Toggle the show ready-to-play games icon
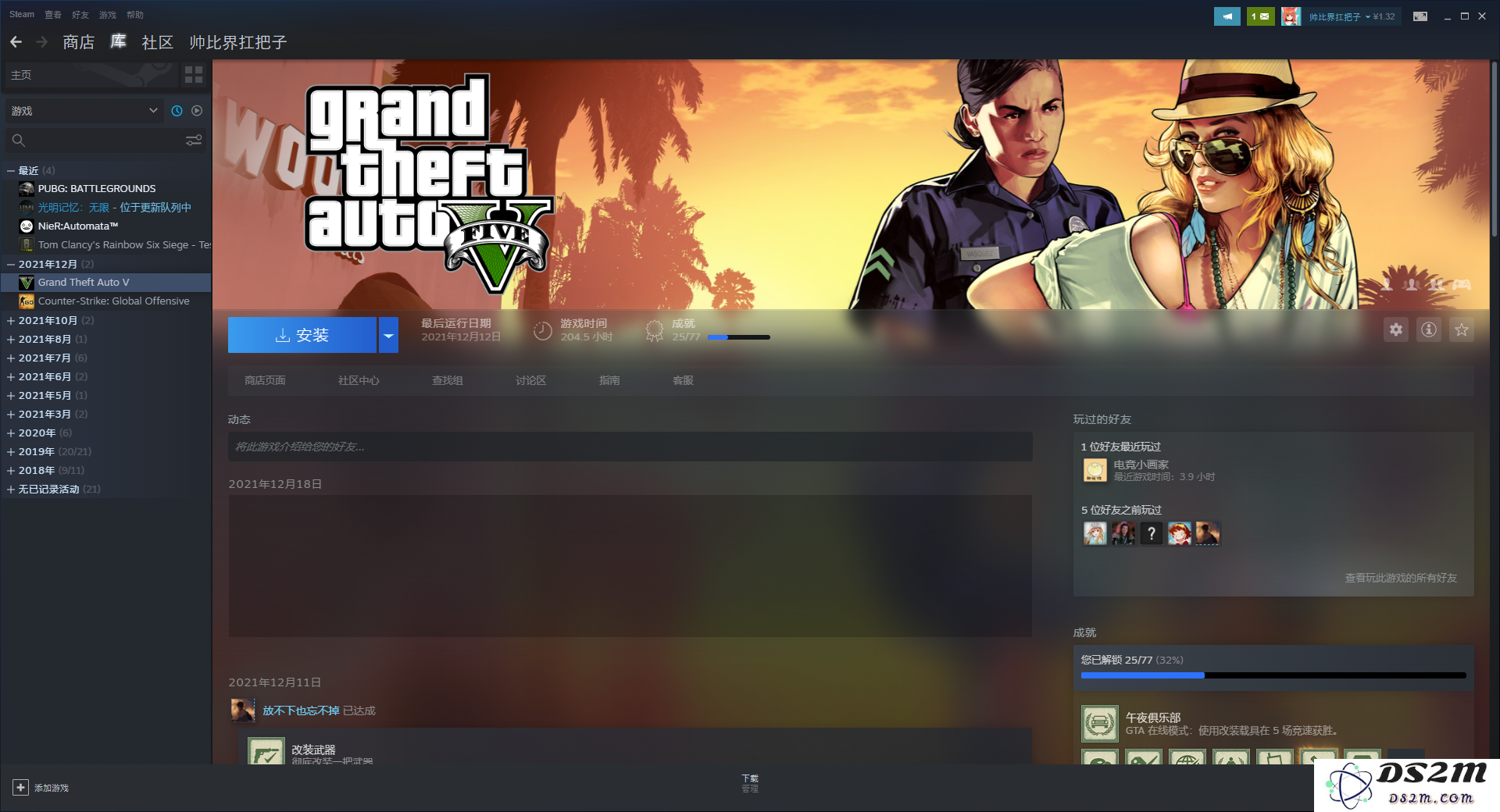Image resolution: width=1500 pixels, height=812 pixels. (x=197, y=111)
